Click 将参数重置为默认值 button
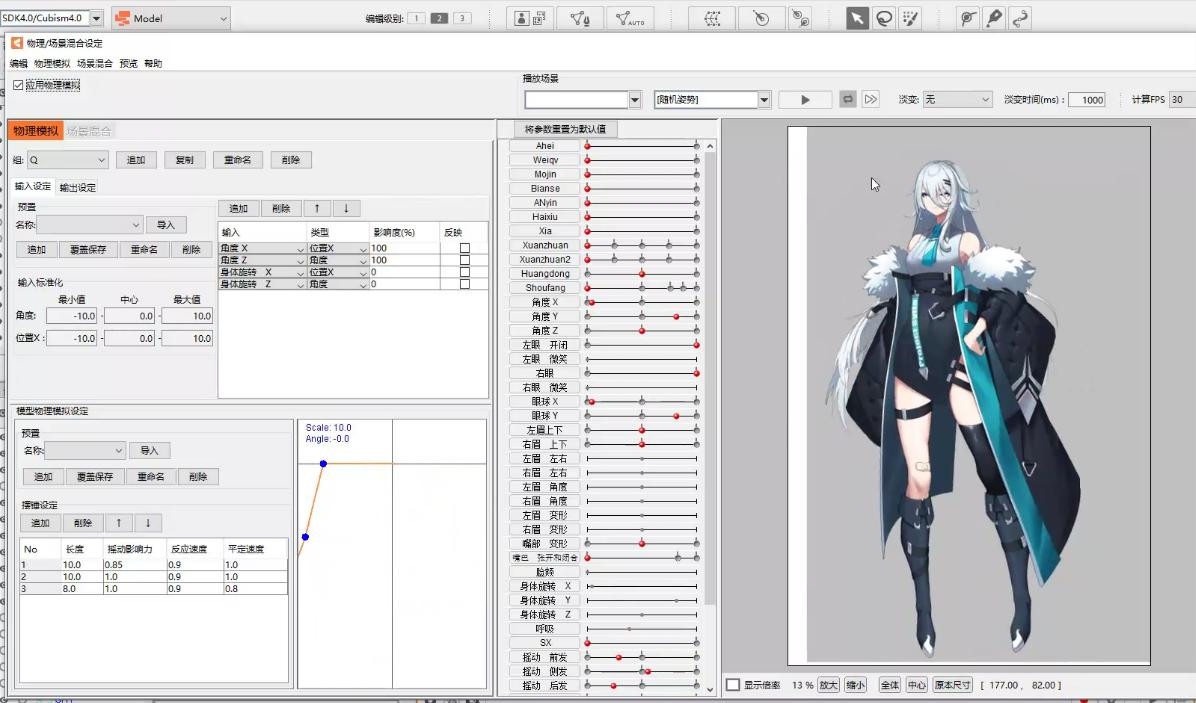 (x=565, y=129)
